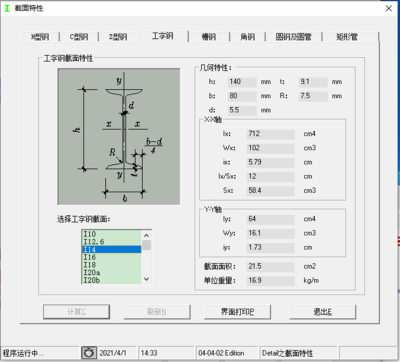The height and width of the screenshot is (362, 400).
Task: Switch to the 圆钢及圆管 tab
Action: pyautogui.click(x=293, y=37)
